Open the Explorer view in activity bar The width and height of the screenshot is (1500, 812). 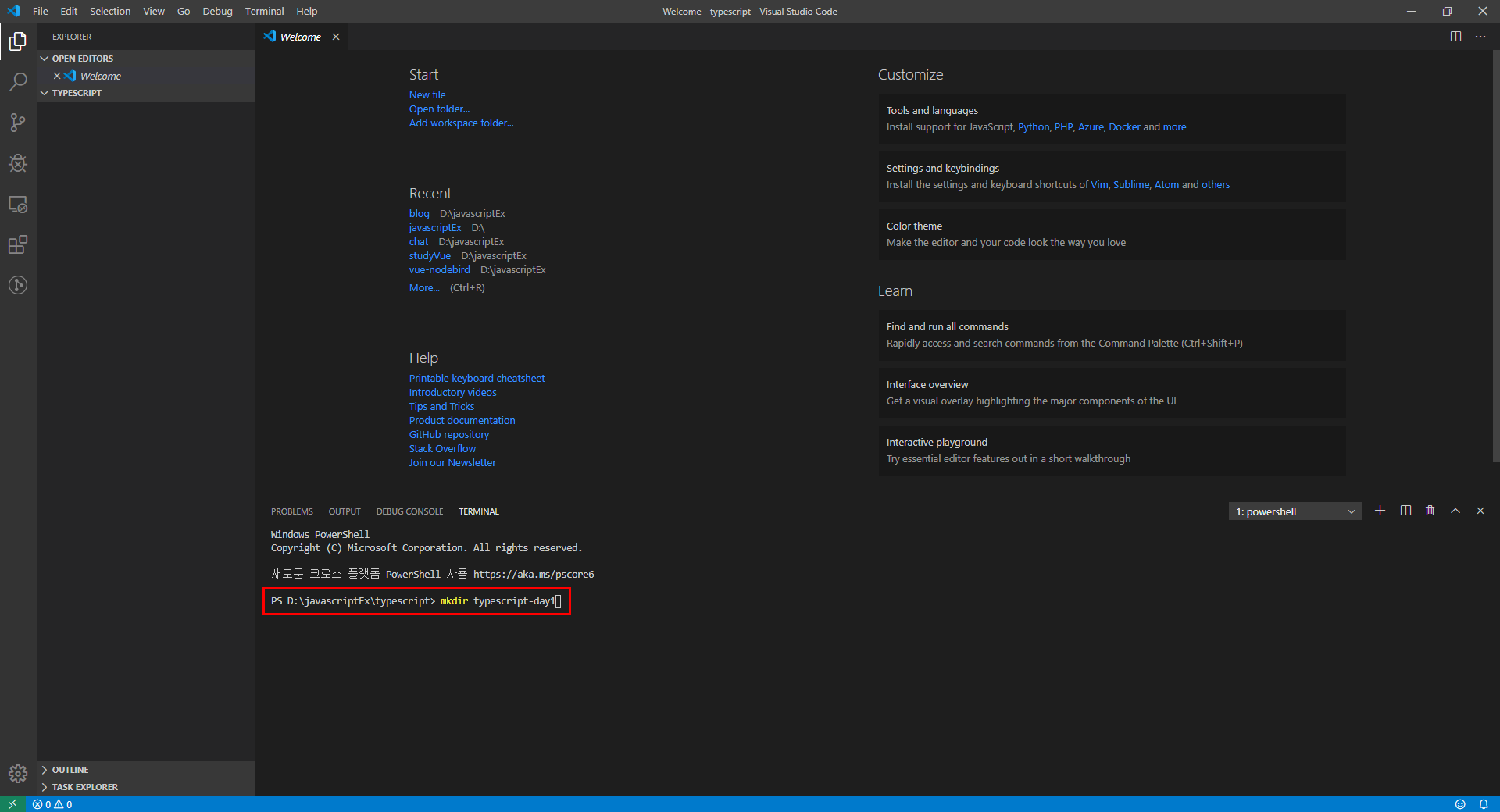18,41
